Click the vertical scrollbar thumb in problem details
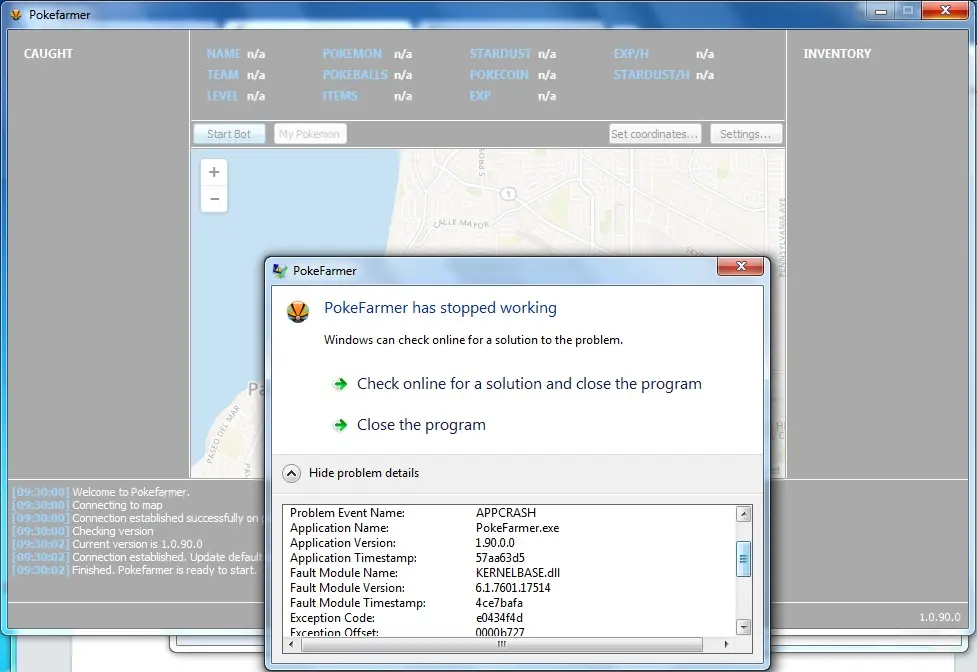This screenshot has width=977, height=672. coord(743,559)
